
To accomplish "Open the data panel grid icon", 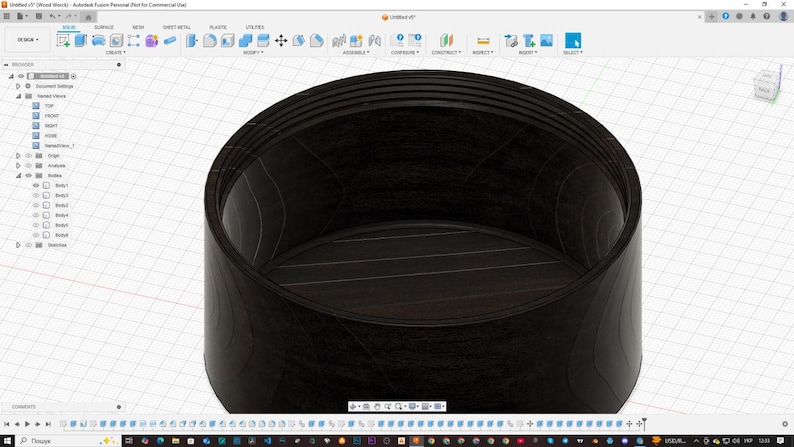I will tap(6, 16).
